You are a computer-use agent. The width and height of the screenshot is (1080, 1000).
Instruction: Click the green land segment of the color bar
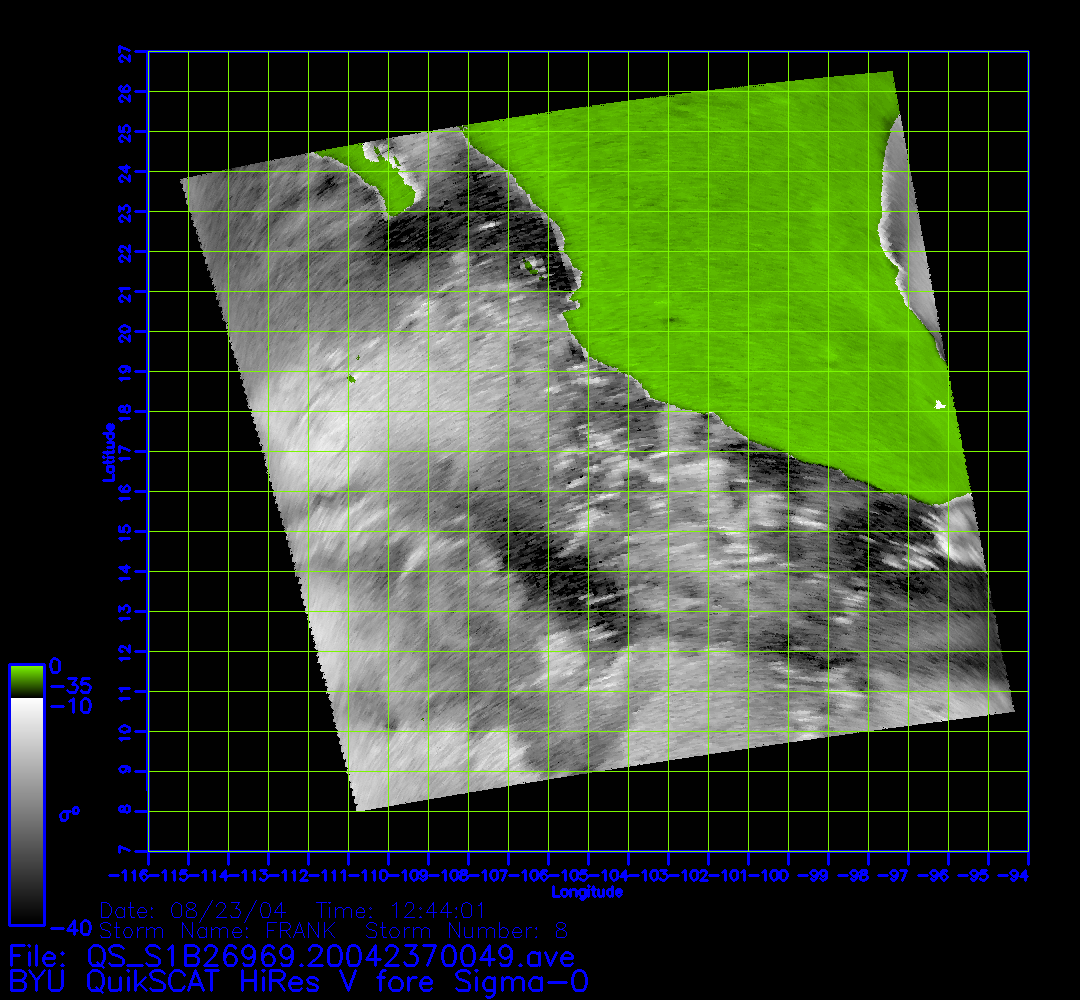pyautogui.click(x=26, y=681)
